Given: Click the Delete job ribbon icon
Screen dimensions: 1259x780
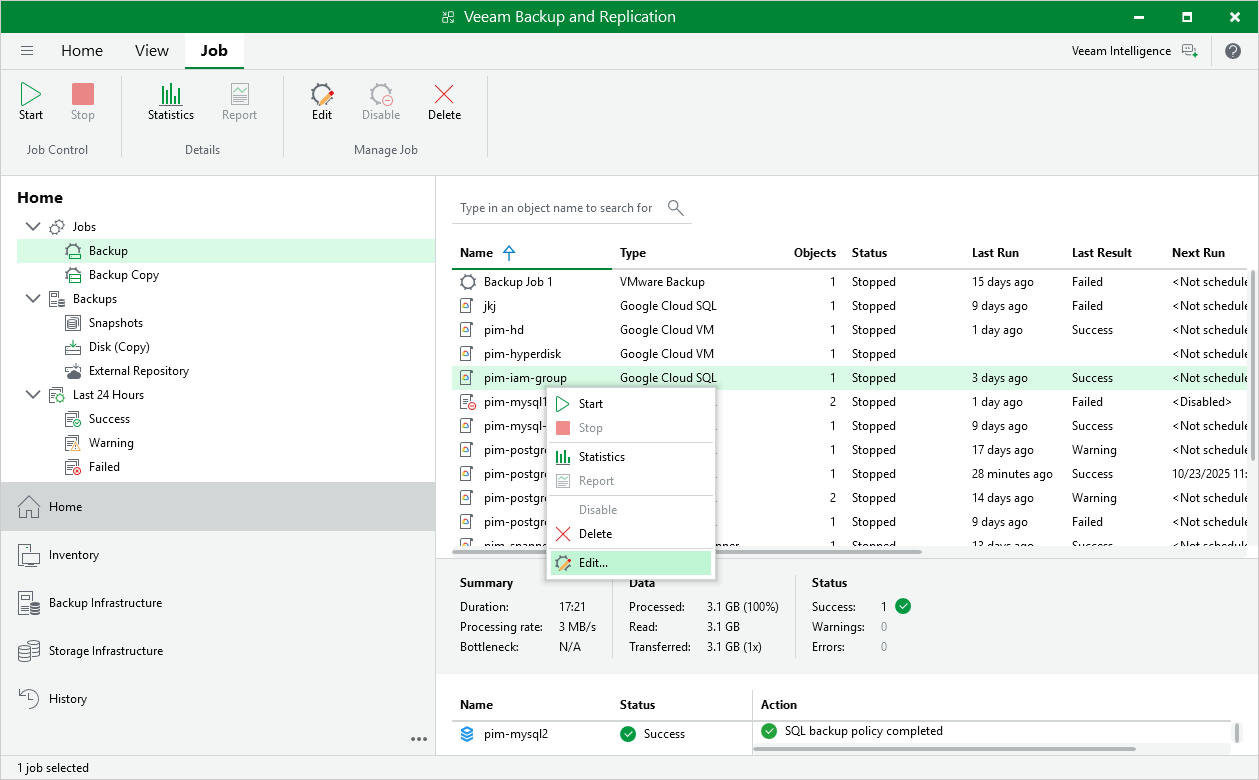Looking at the screenshot, I should coord(444,94).
